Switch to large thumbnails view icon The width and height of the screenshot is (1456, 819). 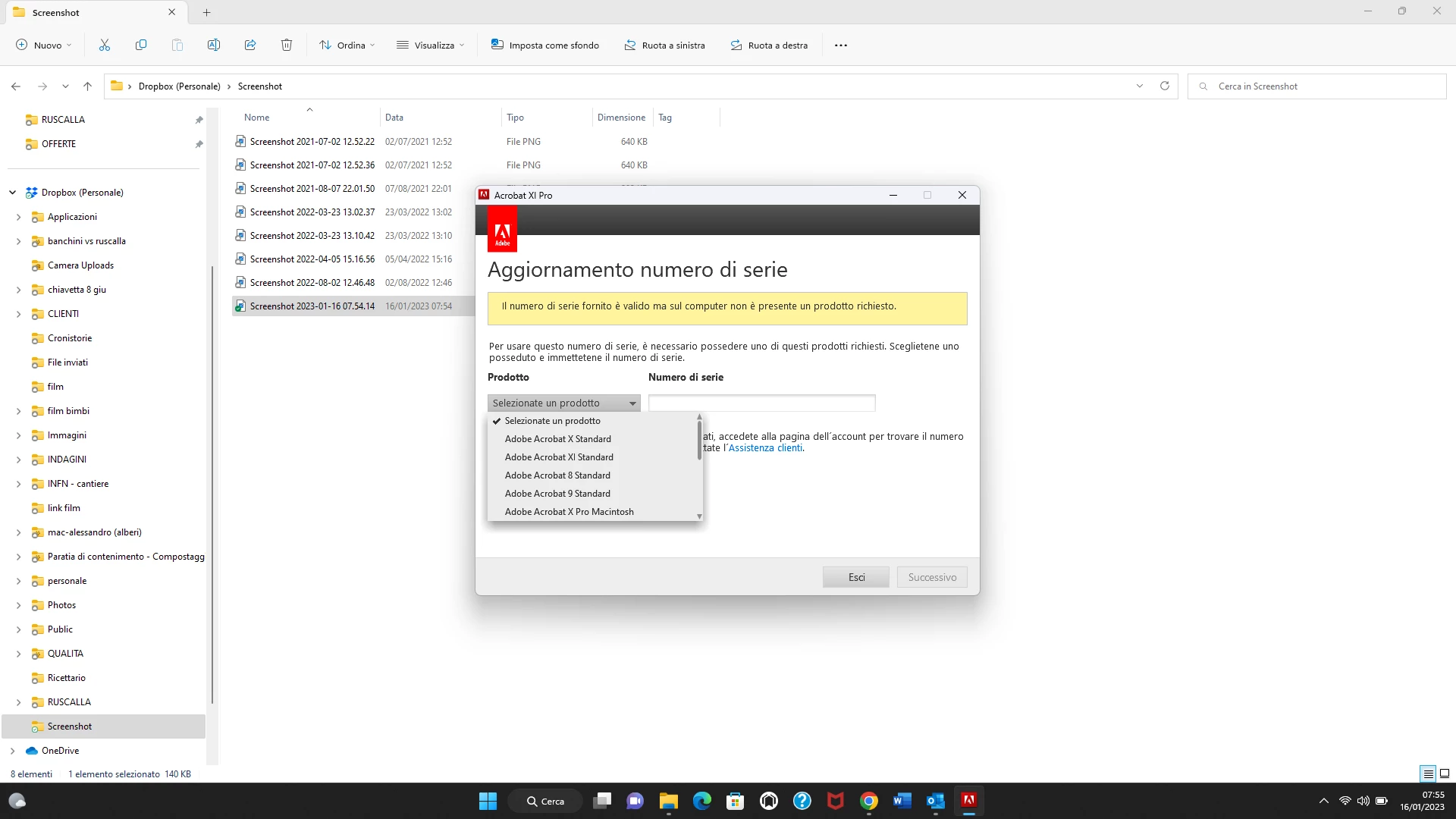(x=1445, y=773)
